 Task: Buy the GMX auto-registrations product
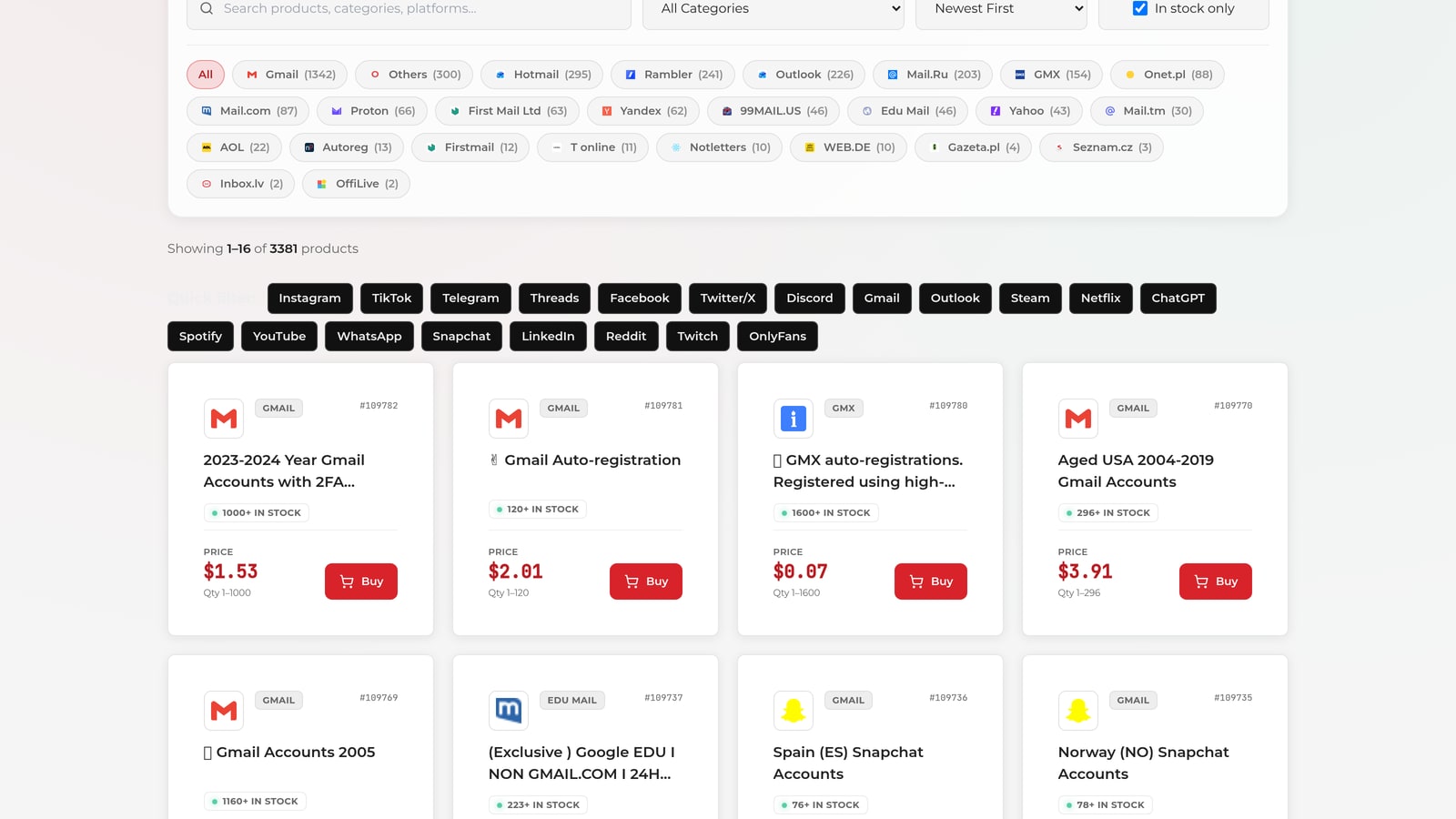[x=931, y=581]
